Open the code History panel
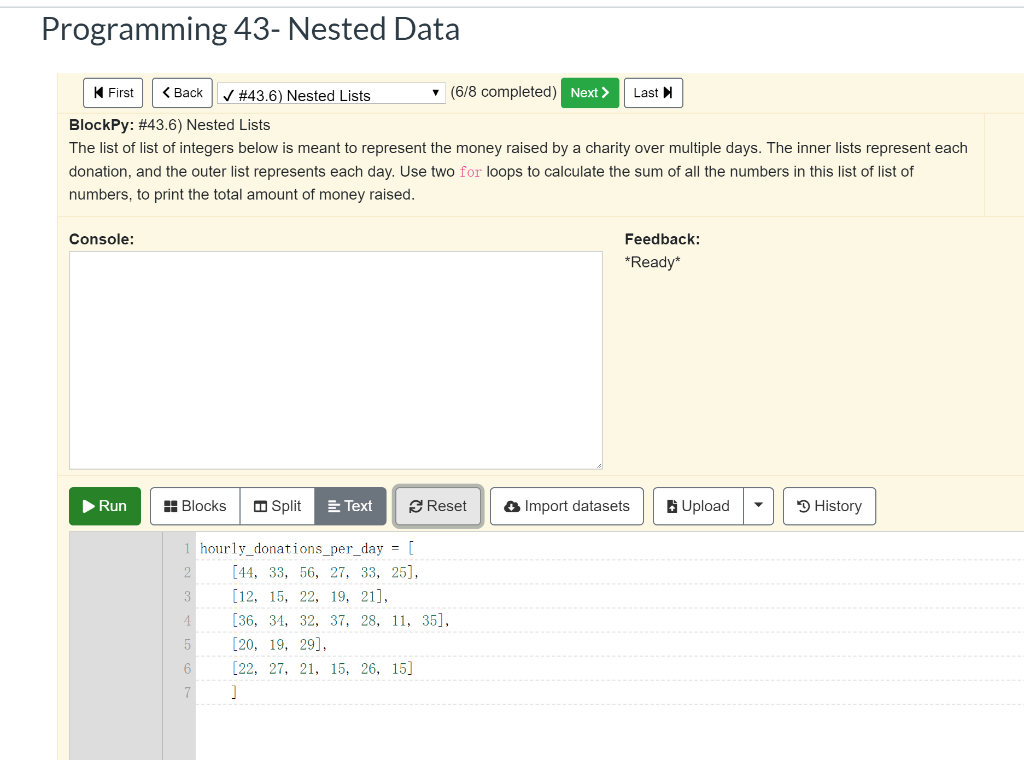This screenshot has height=760, width=1024. (829, 506)
